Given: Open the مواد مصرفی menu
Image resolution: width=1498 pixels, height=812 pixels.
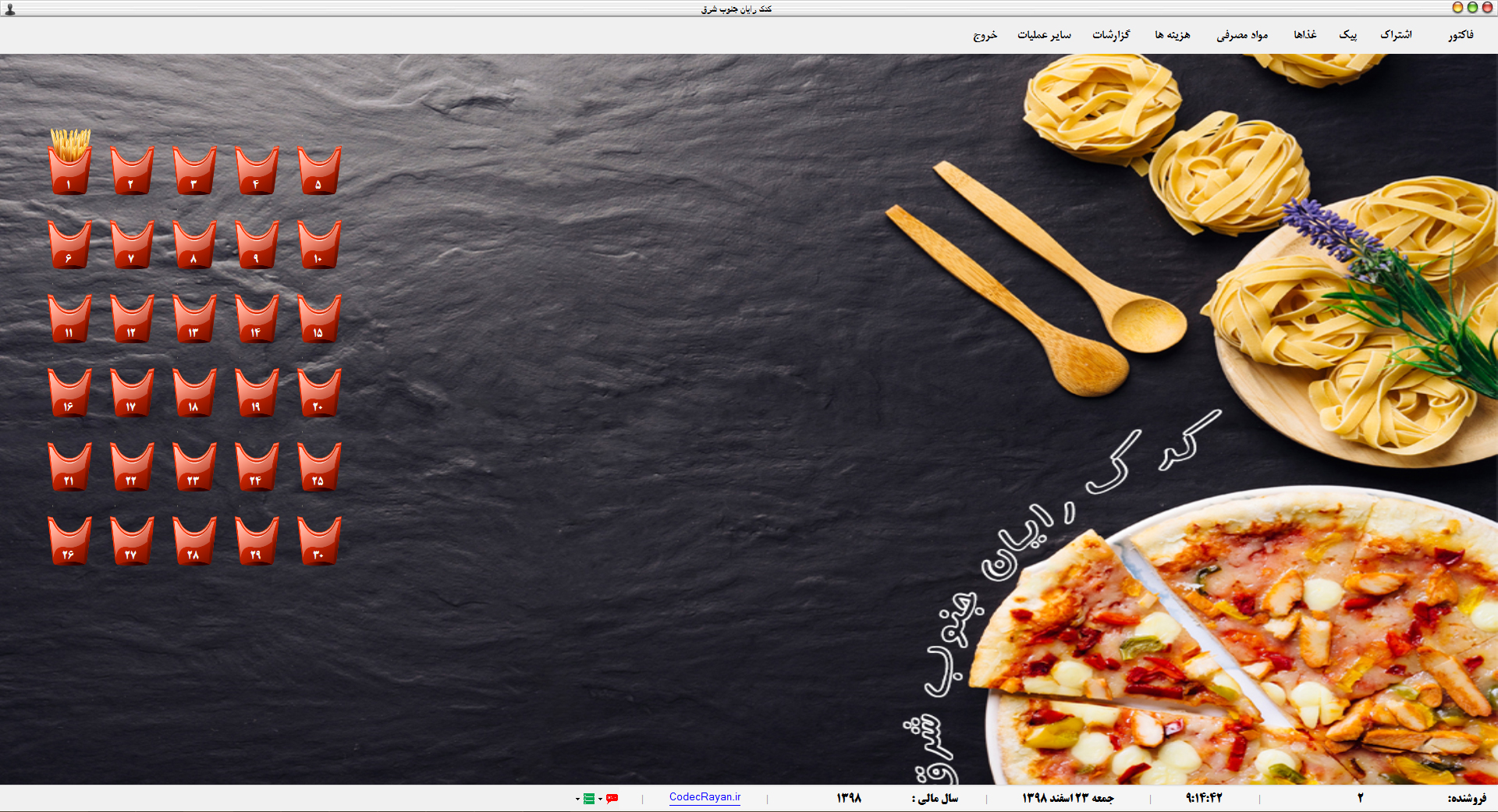Looking at the screenshot, I should [1242, 35].
